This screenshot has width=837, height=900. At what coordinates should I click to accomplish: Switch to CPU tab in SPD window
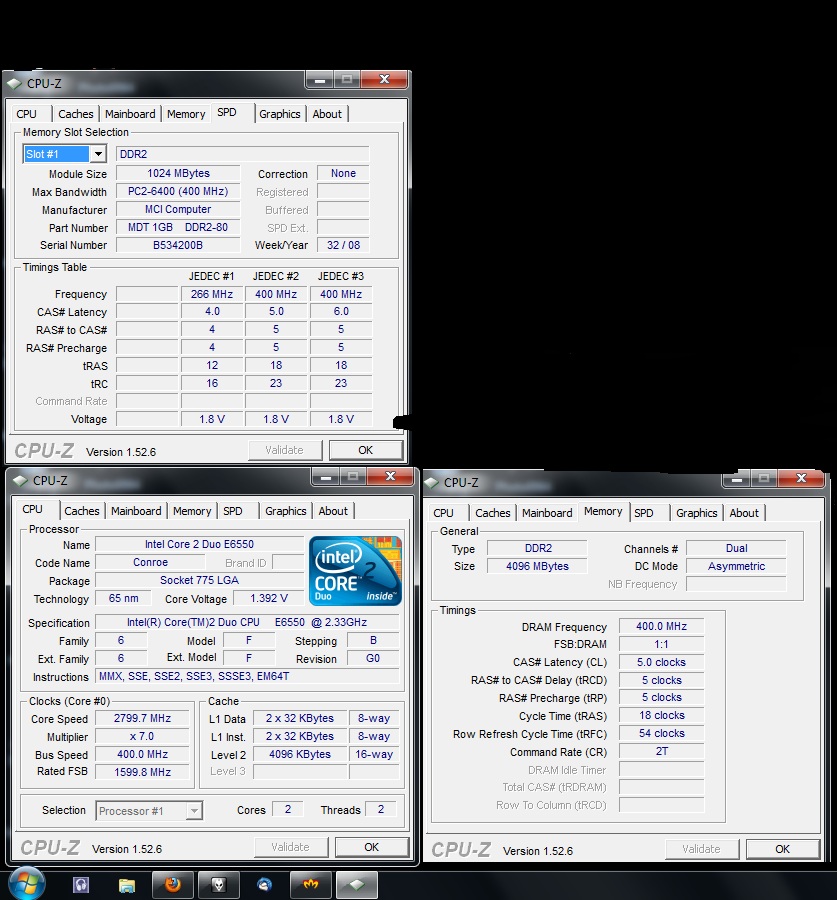[26, 114]
